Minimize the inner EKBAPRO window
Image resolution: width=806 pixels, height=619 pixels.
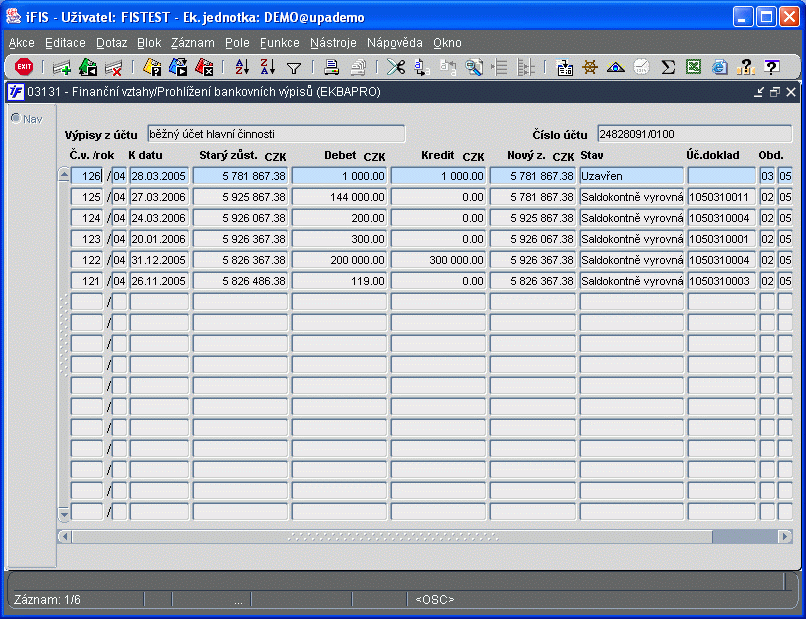coord(759,92)
